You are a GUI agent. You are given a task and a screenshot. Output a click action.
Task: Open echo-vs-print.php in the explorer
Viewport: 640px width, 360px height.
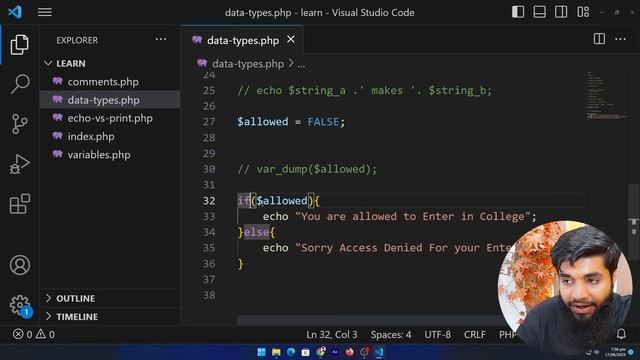point(110,118)
